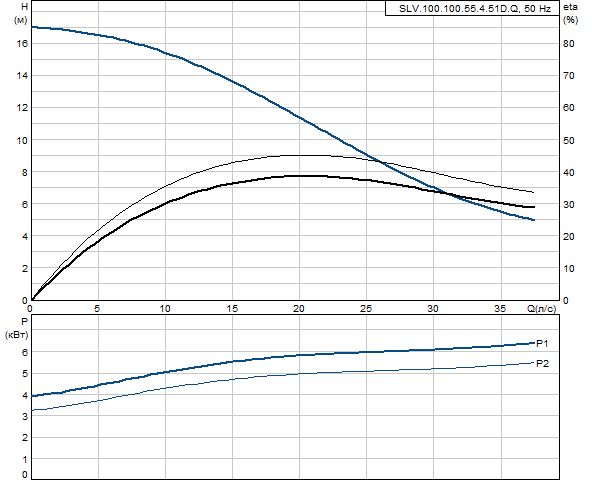Image resolution: width=592 pixels, height=480 pixels.
Task: Click the 2 tick on the H head axis
Action: click(x=25, y=269)
